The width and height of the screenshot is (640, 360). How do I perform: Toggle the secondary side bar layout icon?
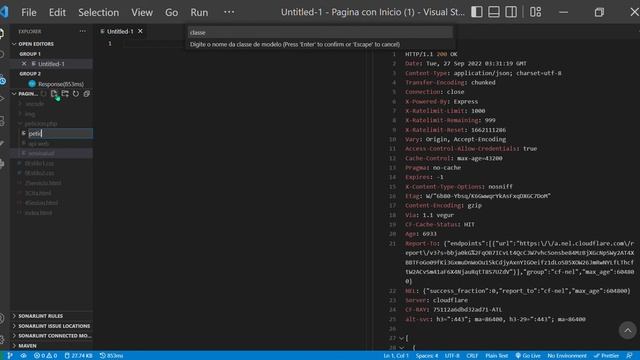click(511, 12)
